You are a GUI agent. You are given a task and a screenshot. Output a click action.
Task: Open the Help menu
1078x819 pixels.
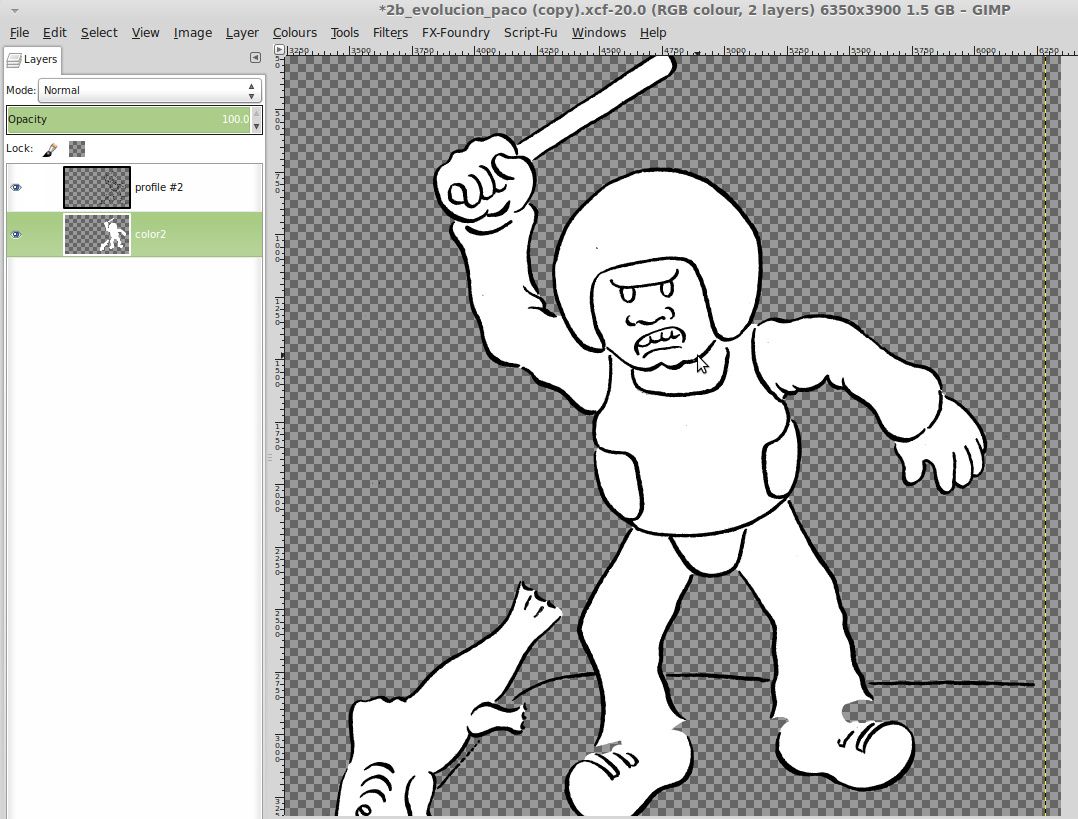(x=652, y=32)
